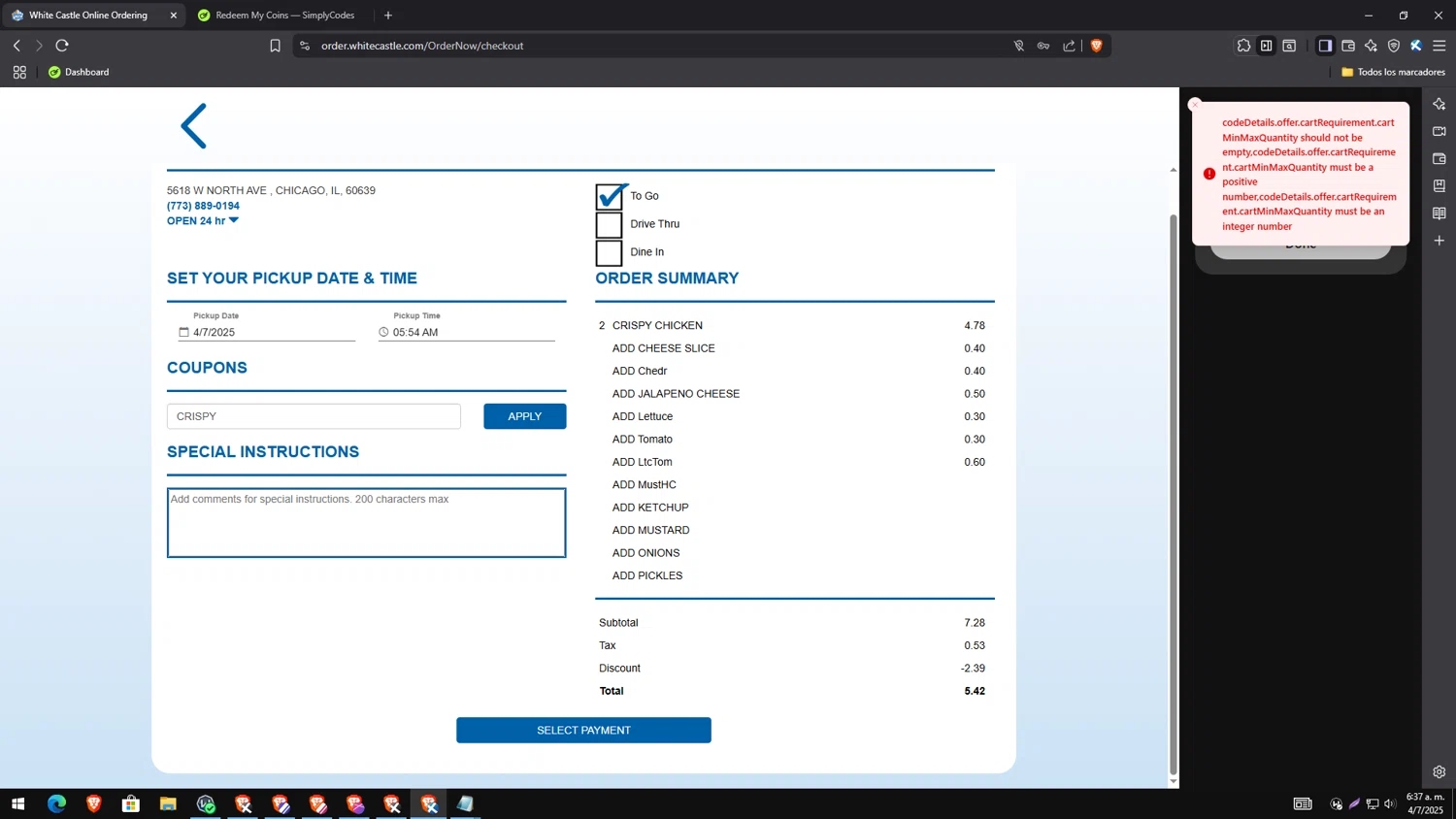
Task: Open the Pickup Time picker
Action: pos(466,332)
